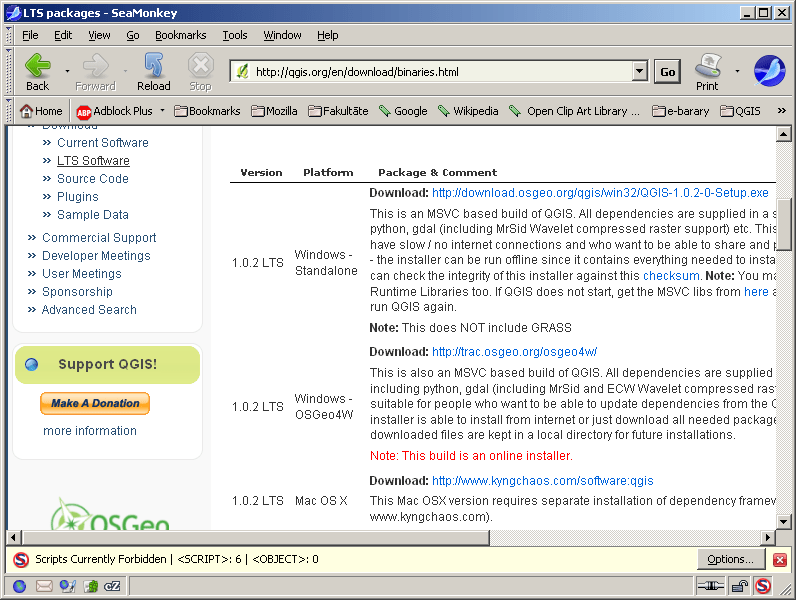The image size is (796, 600).
Task: Open the Bookmarks menu
Action: point(181,35)
